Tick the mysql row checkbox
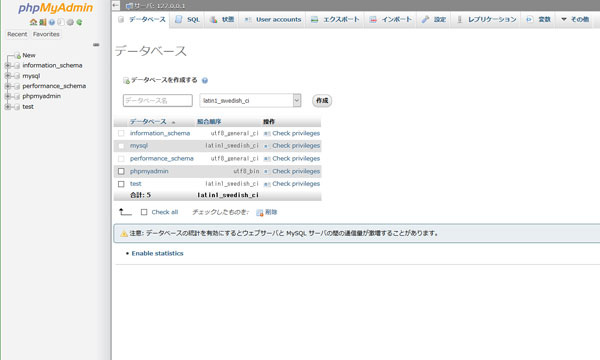 (x=121, y=146)
